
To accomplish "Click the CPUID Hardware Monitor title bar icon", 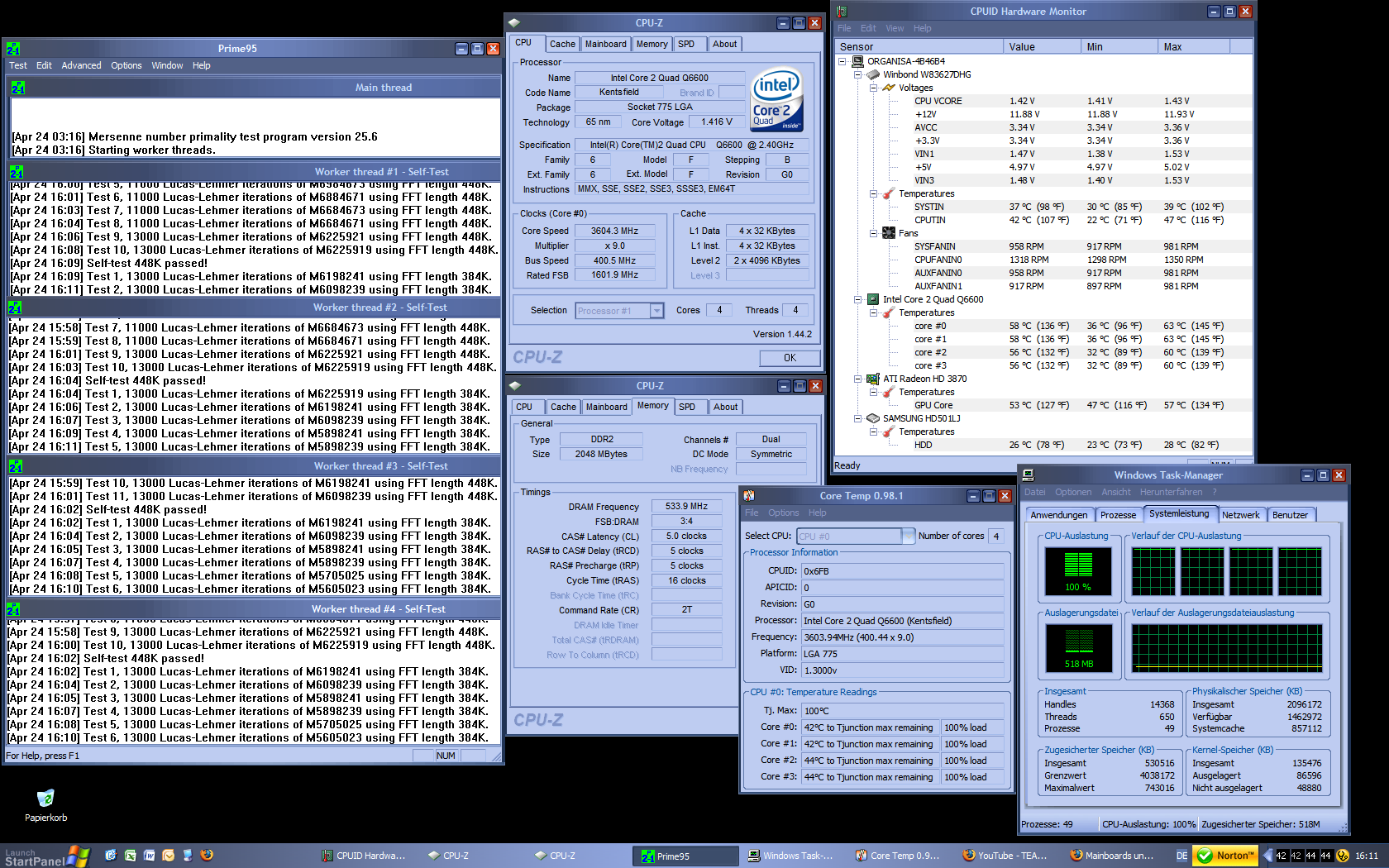I will [x=842, y=12].
